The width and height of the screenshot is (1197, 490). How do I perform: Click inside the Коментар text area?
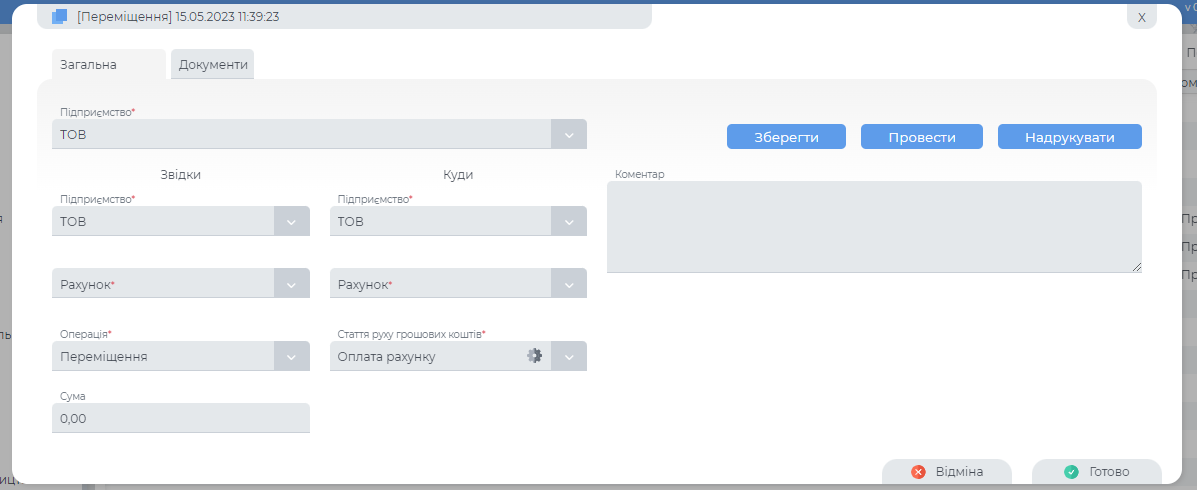(873, 226)
